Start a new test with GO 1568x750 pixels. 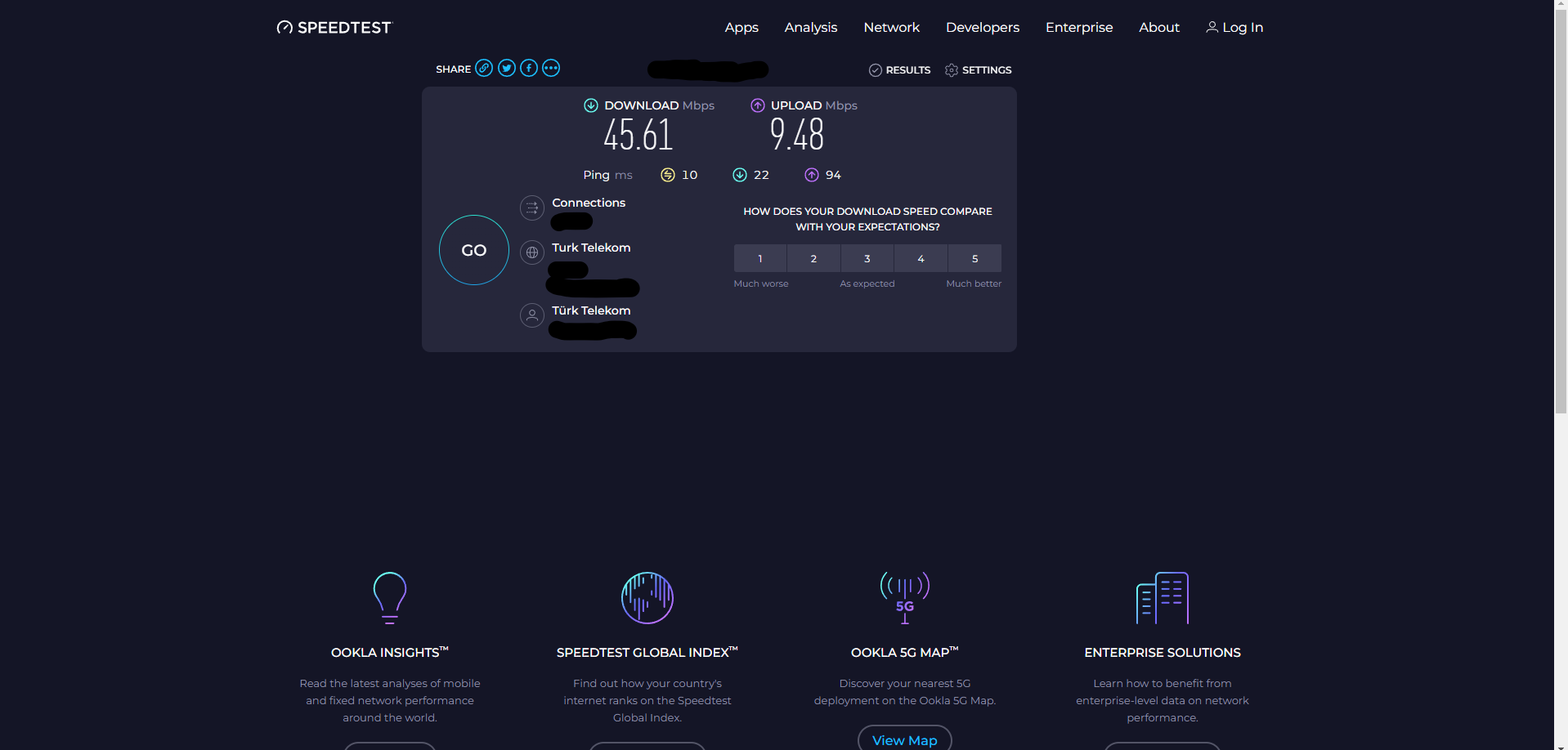click(474, 250)
